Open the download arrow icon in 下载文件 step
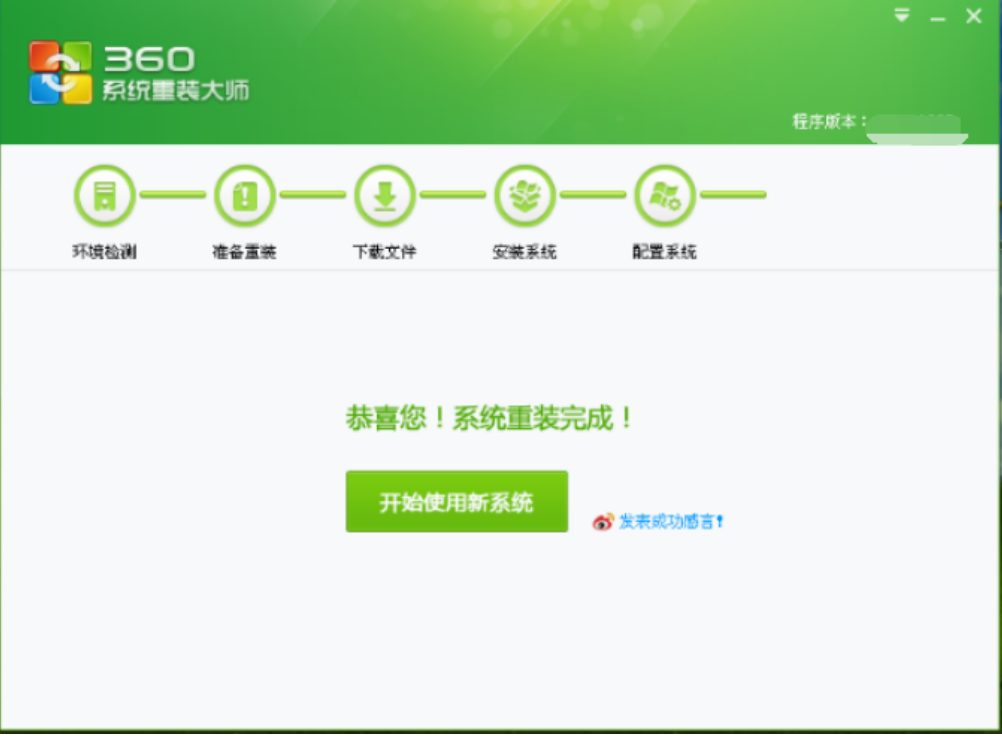 [385, 196]
